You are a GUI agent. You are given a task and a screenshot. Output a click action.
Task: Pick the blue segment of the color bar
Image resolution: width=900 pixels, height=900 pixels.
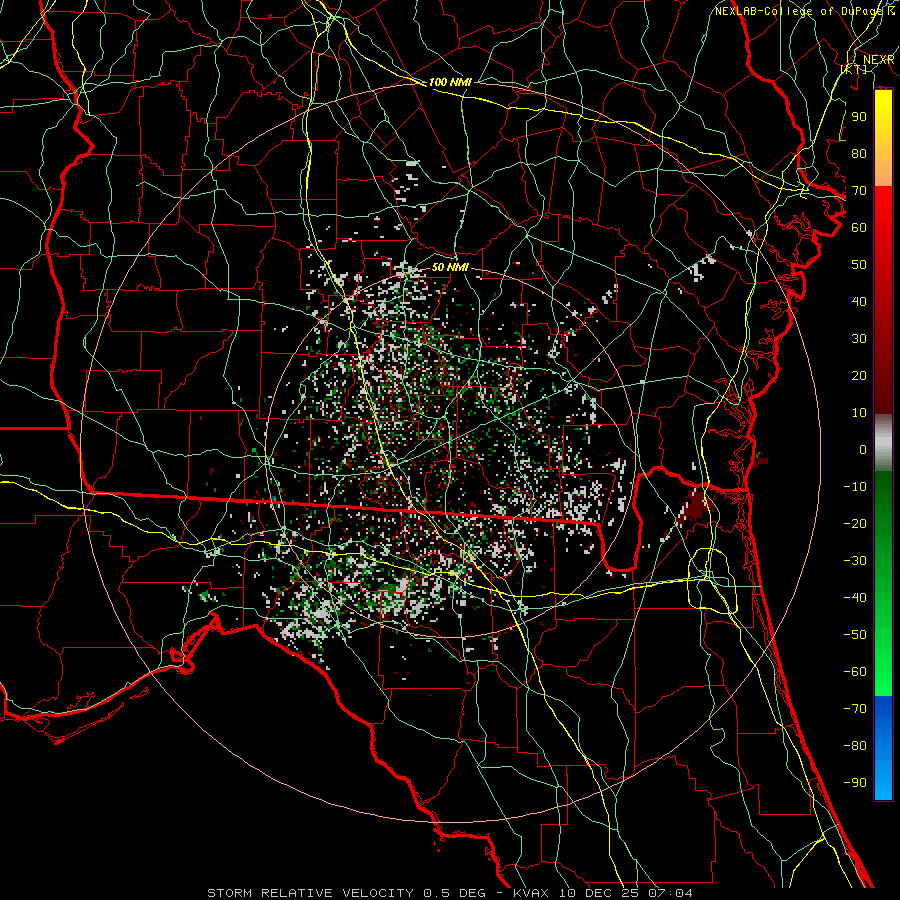click(x=883, y=746)
